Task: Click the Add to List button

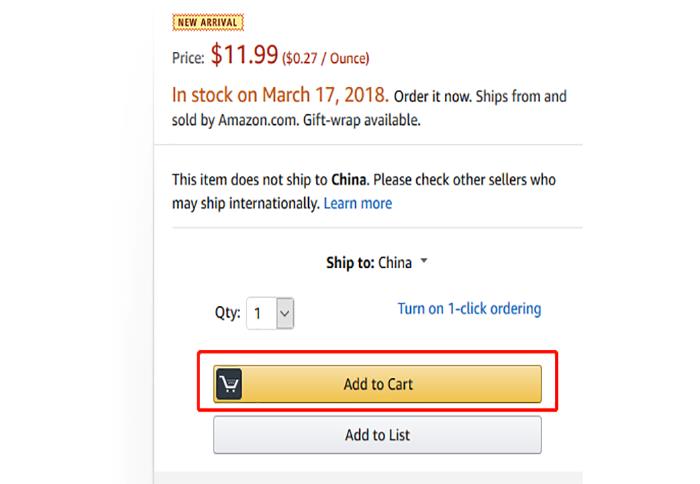Action: pyautogui.click(x=377, y=435)
